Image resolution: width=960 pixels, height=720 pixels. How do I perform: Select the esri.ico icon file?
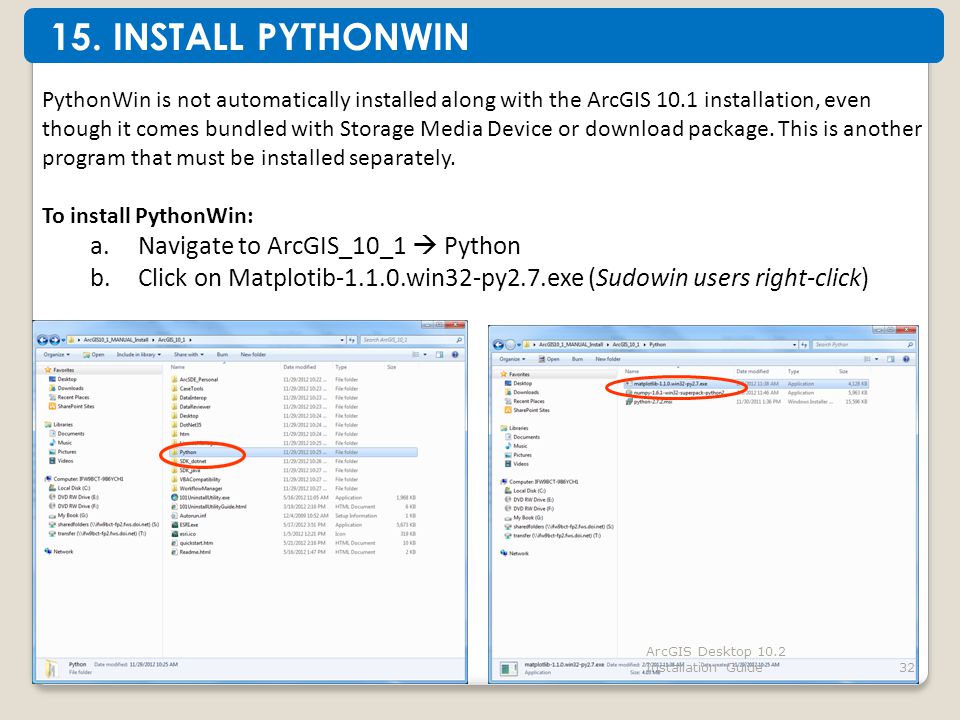click(184, 534)
